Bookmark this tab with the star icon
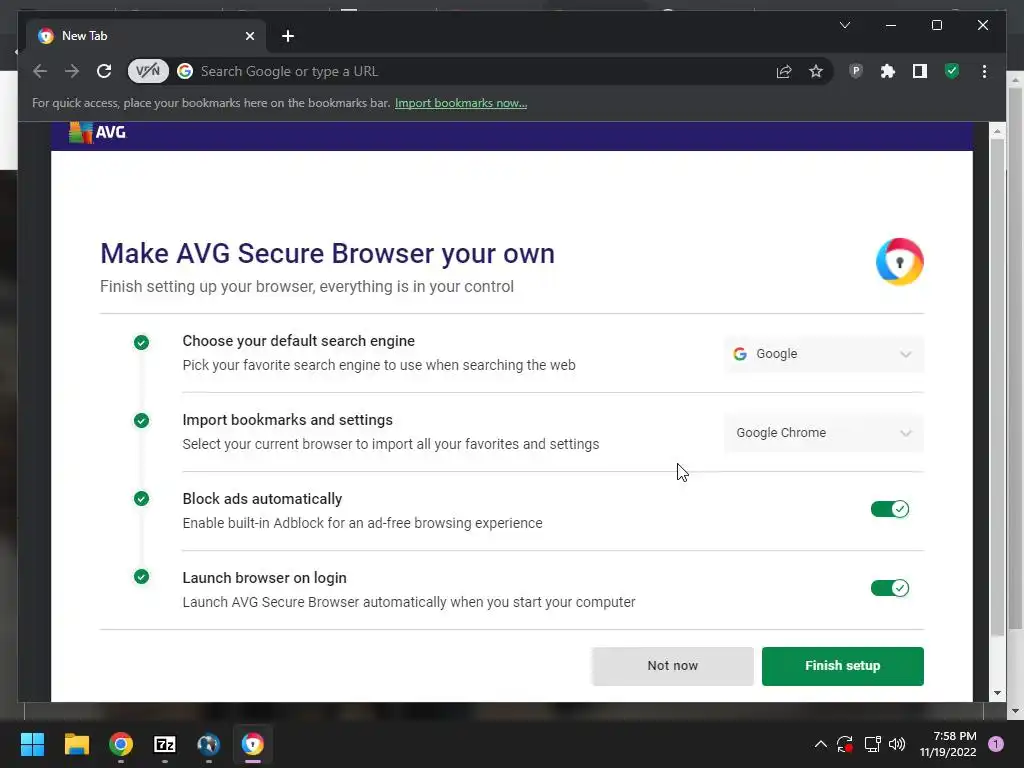The height and width of the screenshot is (768, 1024). (816, 71)
